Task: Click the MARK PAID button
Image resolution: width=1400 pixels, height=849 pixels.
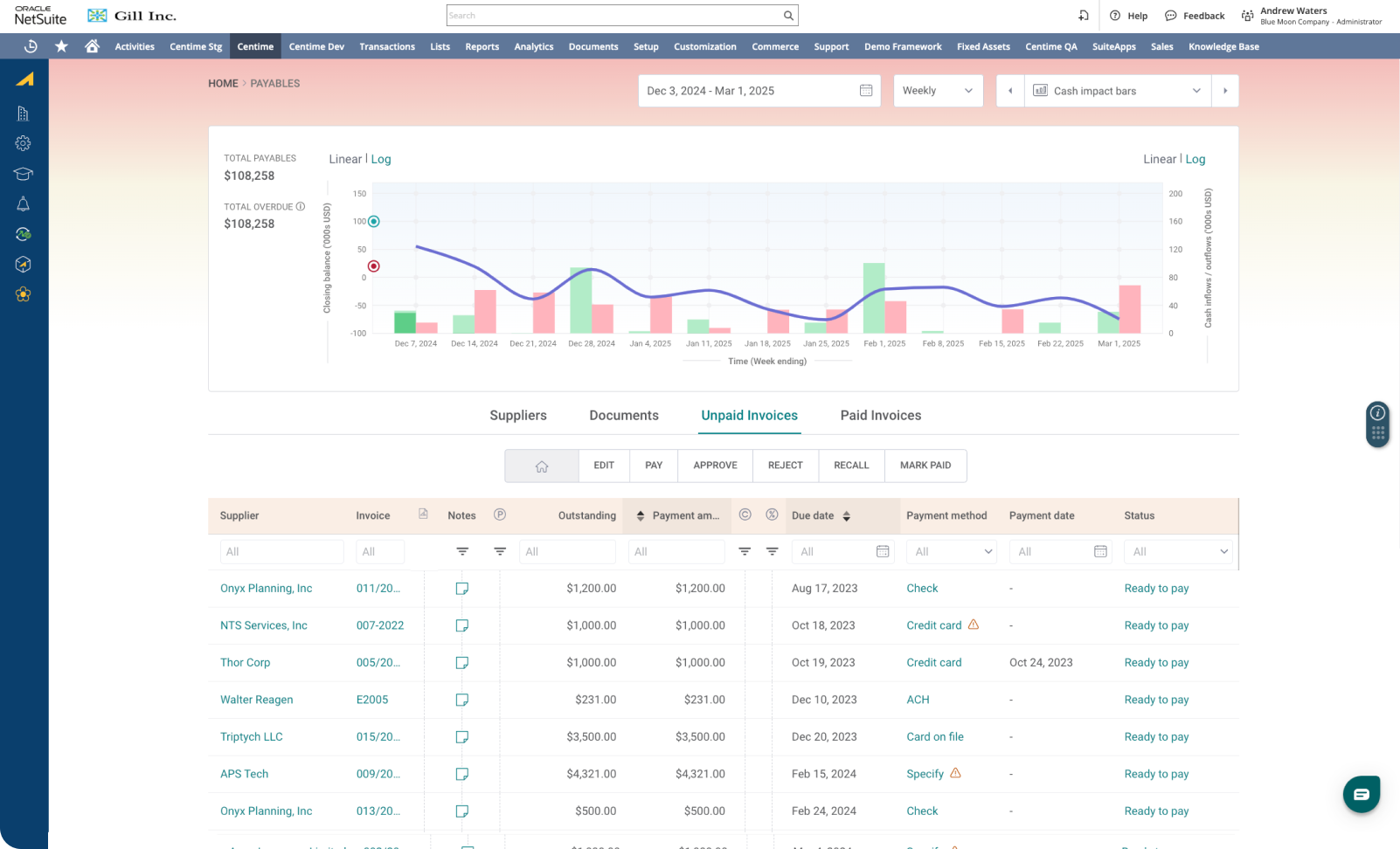Action: coord(925,466)
